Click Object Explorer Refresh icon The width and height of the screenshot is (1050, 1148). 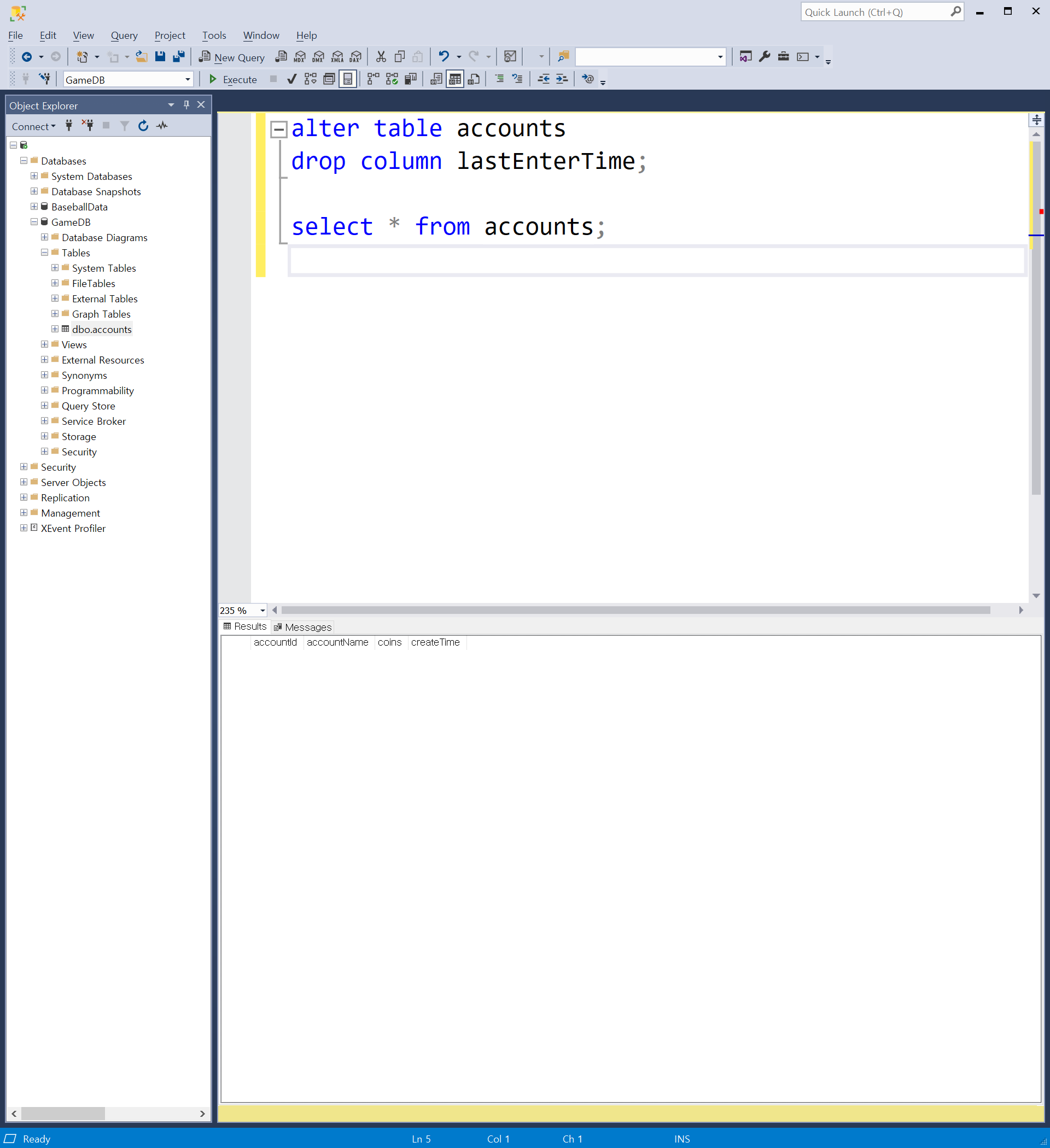tap(143, 126)
